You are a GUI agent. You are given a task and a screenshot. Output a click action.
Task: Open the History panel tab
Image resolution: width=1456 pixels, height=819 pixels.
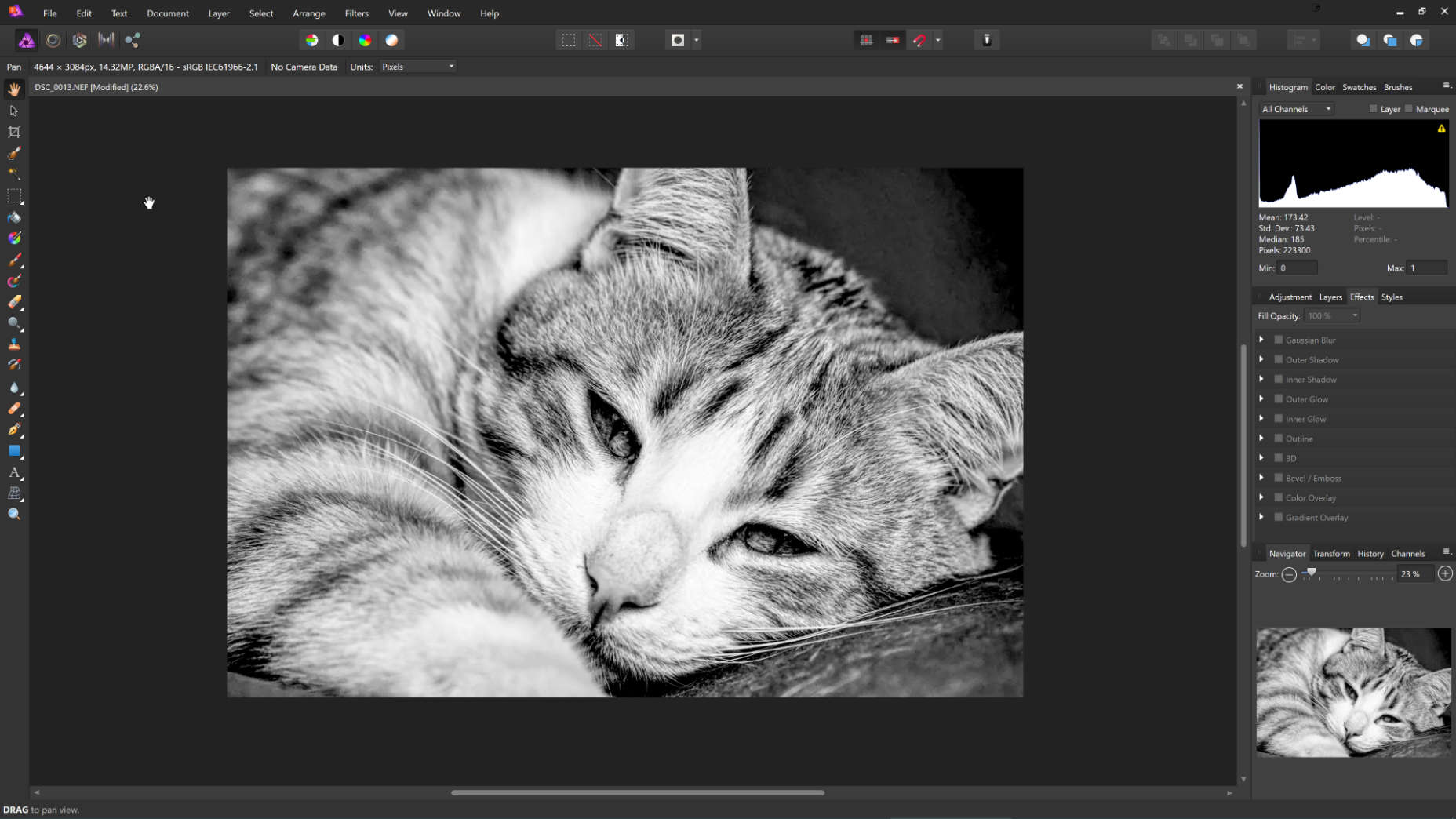point(1370,554)
